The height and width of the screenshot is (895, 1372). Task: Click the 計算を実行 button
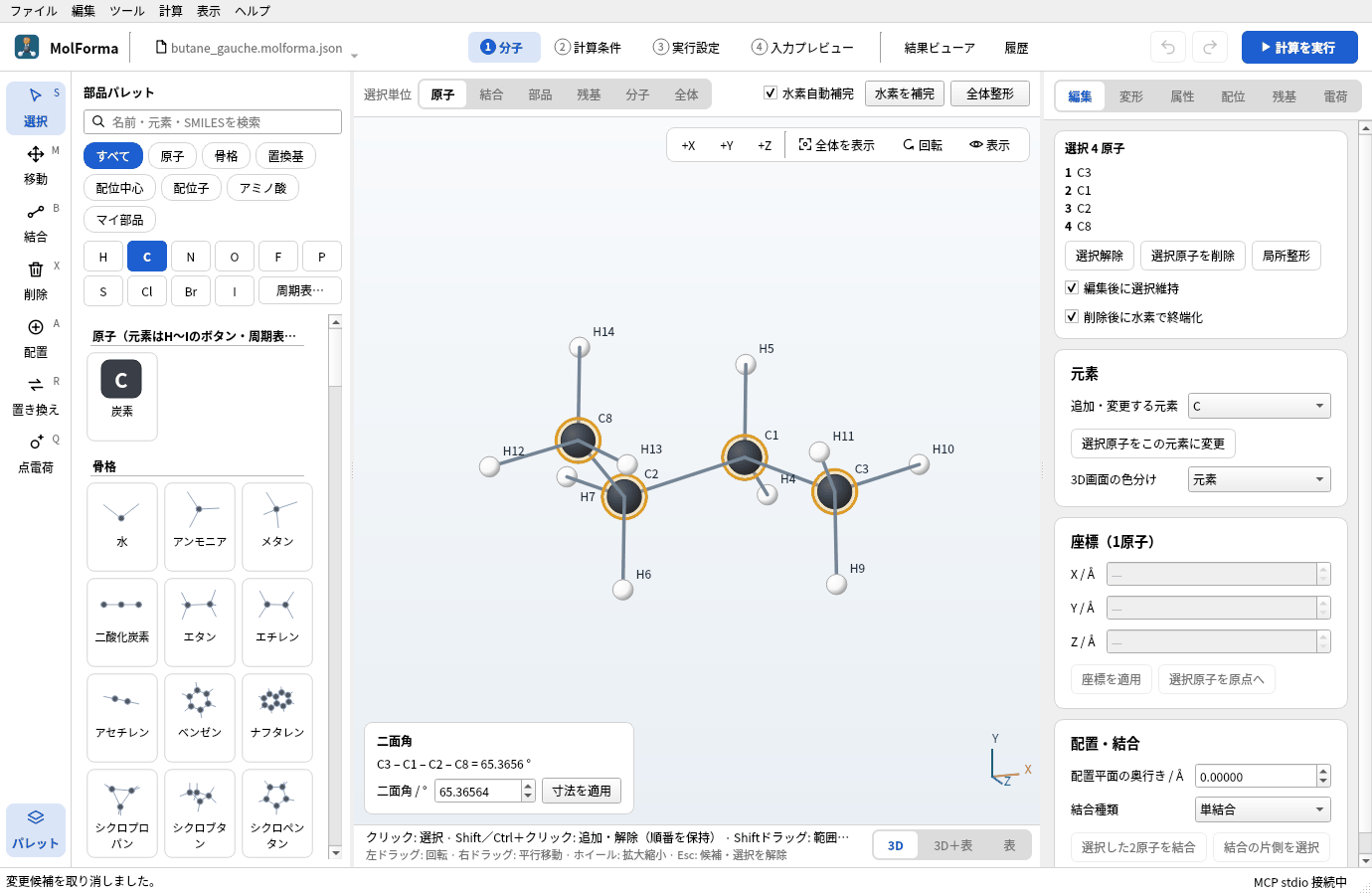(1299, 47)
